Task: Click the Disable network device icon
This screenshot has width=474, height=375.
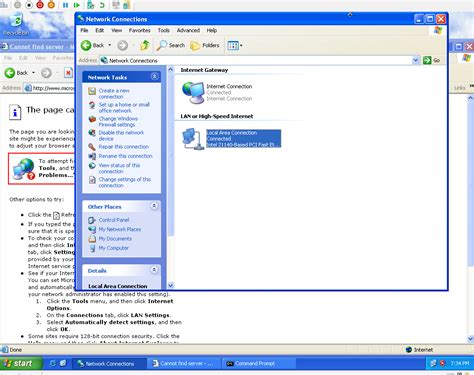Action: [92, 133]
